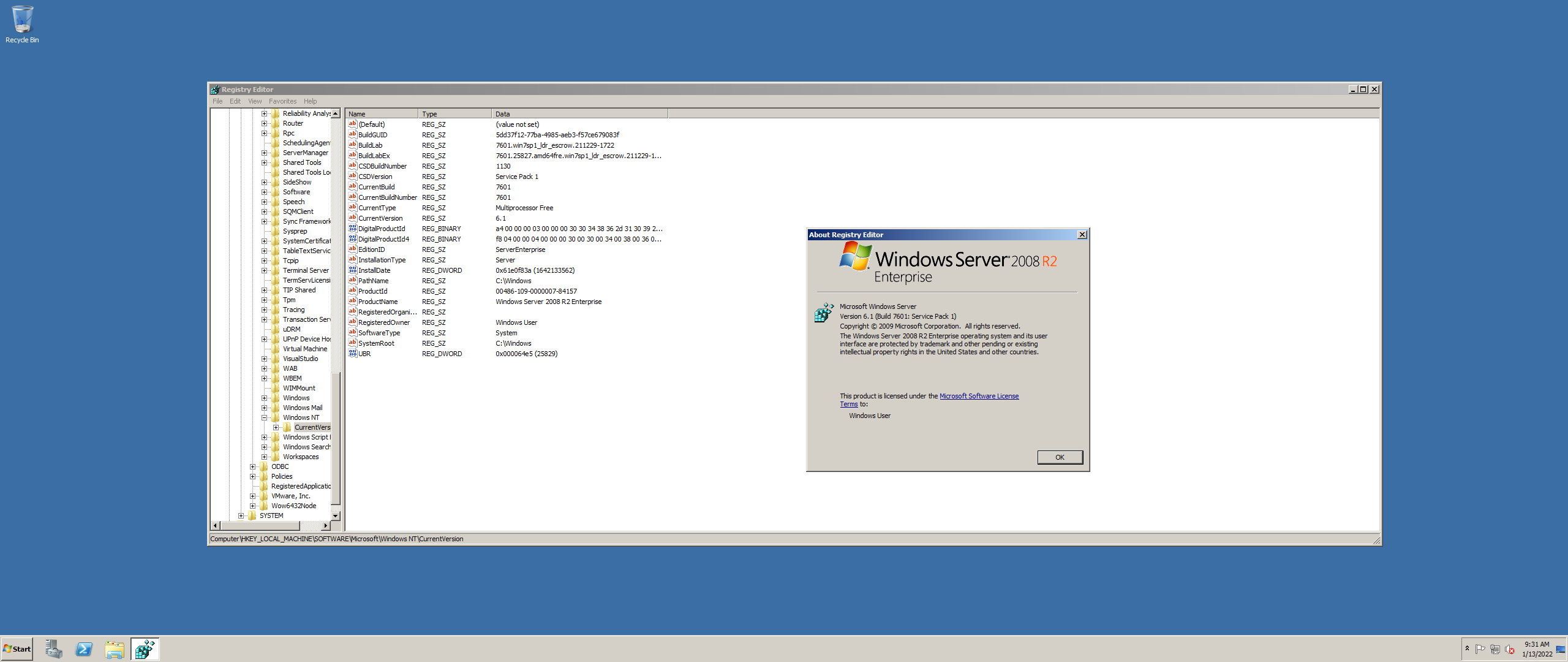Click the Start button
Screen dimensions: 1568x662
click(x=17, y=649)
